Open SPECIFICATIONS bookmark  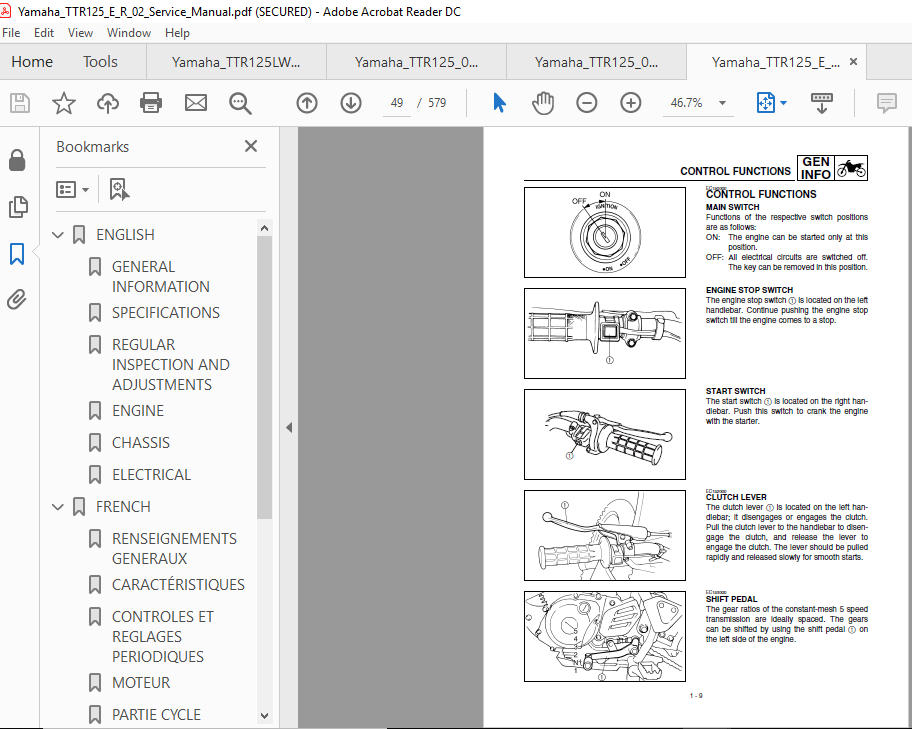pyautogui.click(x=166, y=313)
